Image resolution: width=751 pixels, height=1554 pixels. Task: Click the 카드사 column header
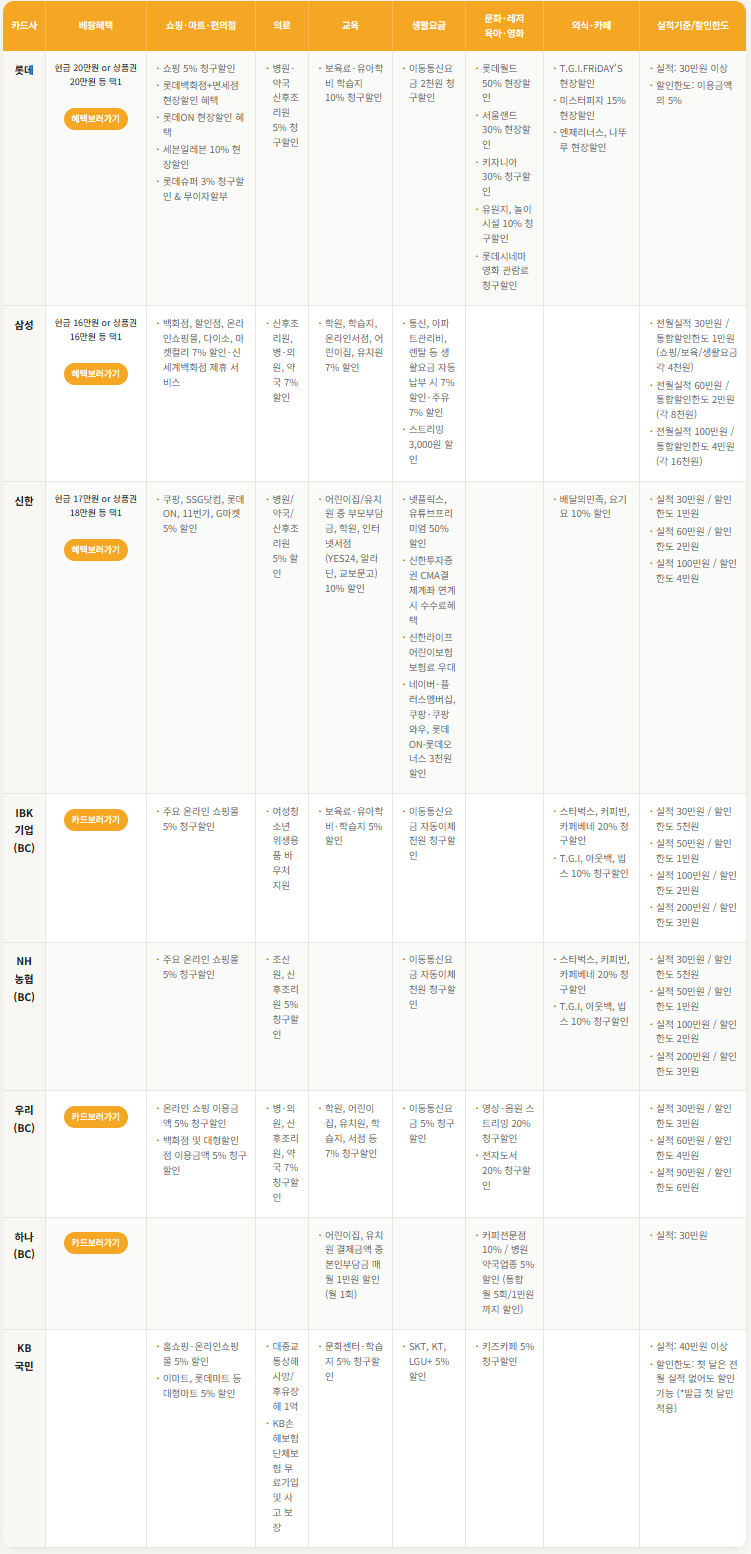(24, 26)
